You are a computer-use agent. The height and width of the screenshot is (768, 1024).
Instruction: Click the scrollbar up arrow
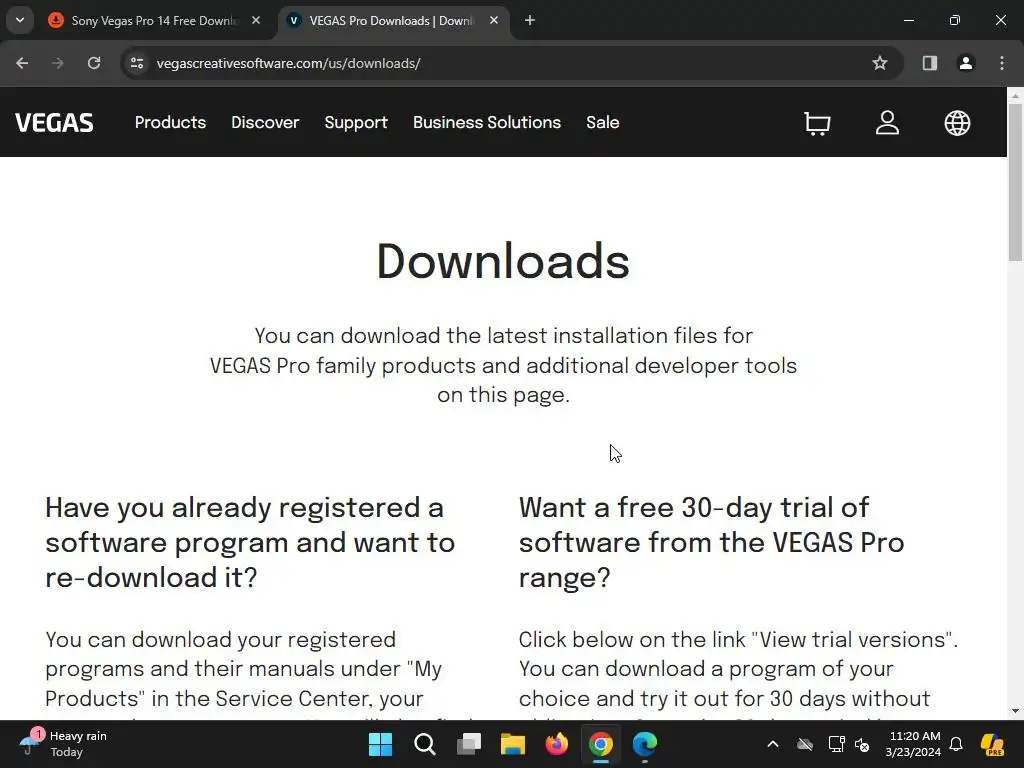pos(1015,96)
